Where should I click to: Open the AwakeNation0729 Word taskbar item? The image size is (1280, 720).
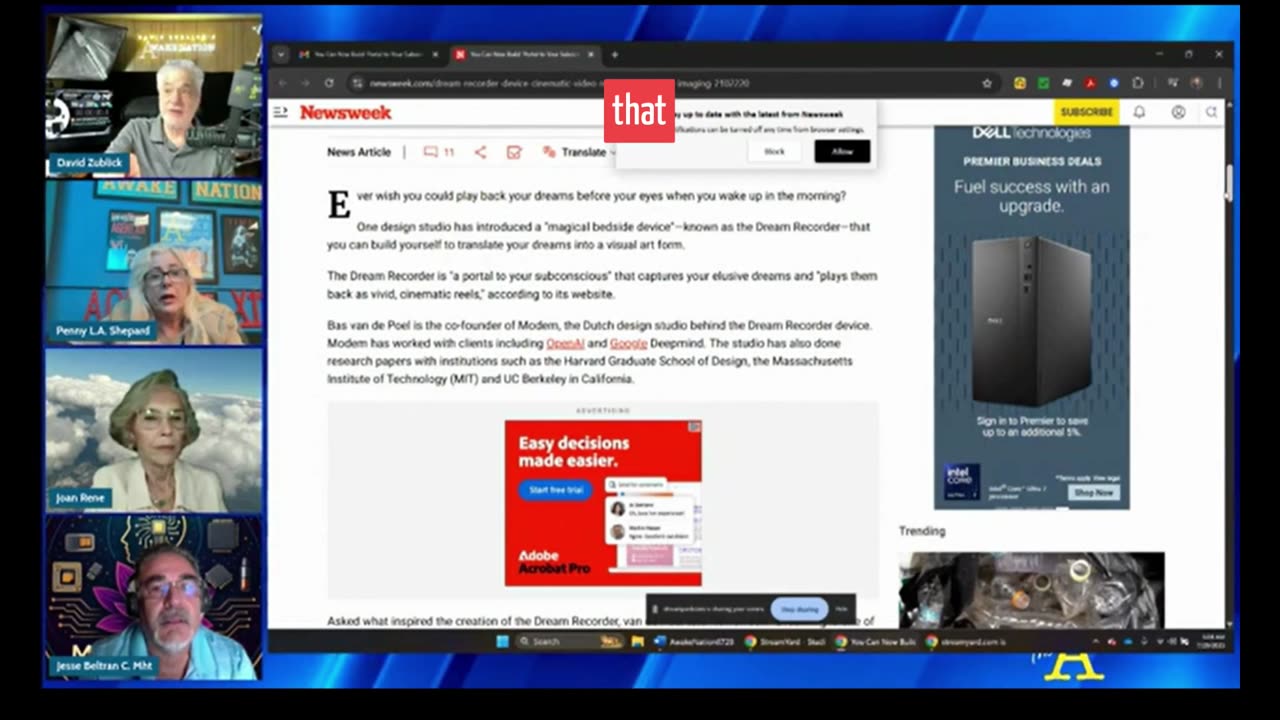694,642
